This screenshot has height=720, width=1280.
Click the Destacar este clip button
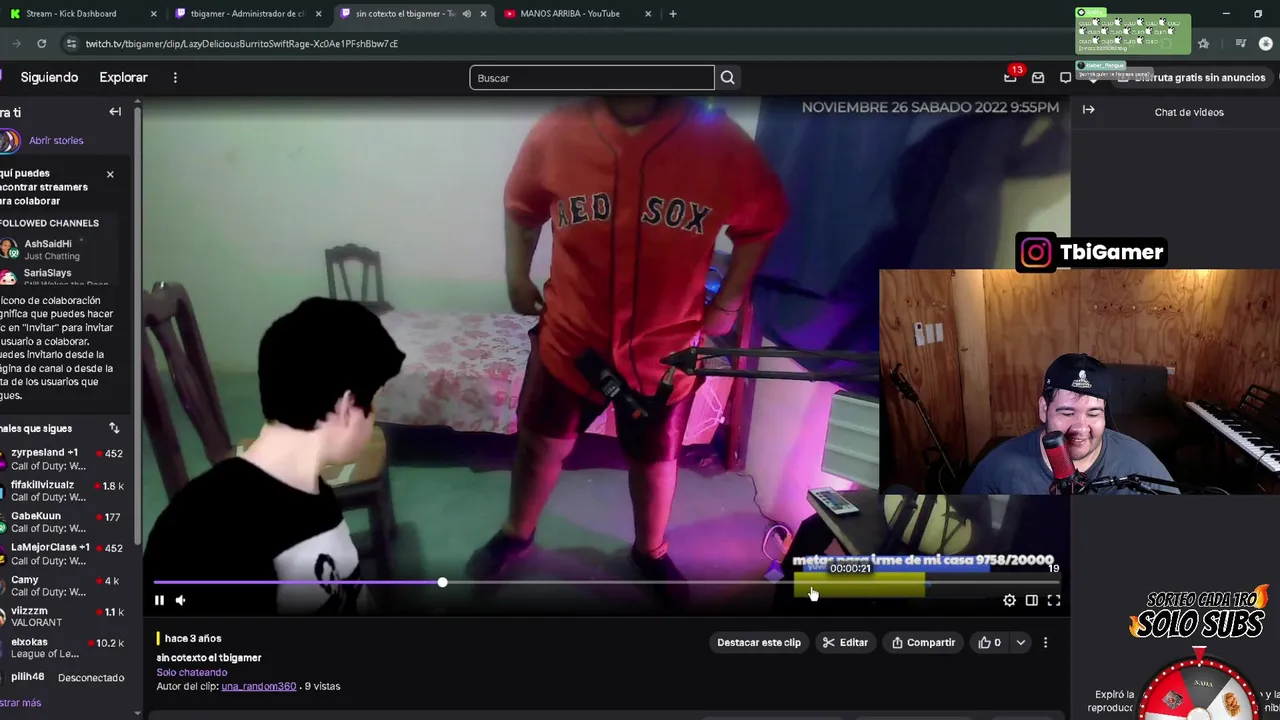tap(759, 642)
